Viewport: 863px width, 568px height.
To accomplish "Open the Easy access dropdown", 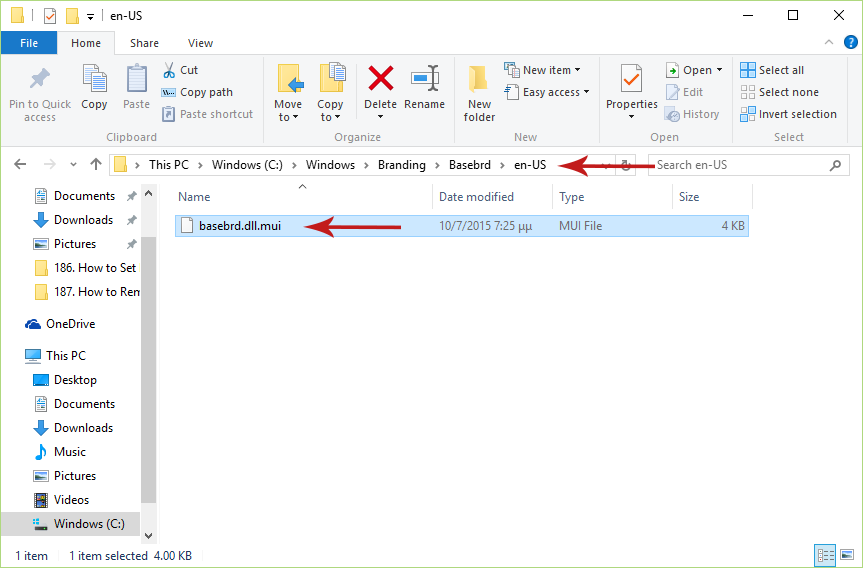I will [547, 92].
